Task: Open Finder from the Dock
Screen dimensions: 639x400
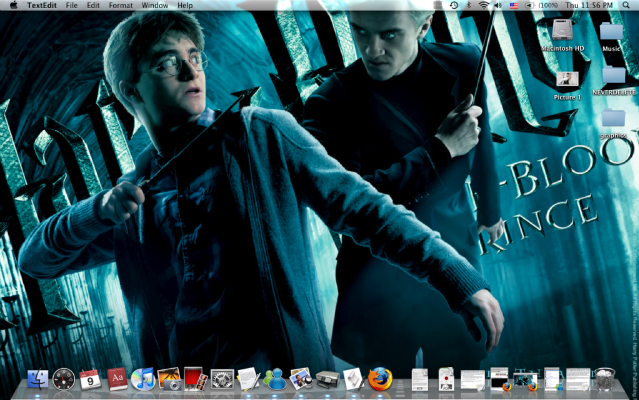Action: (38, 380)
